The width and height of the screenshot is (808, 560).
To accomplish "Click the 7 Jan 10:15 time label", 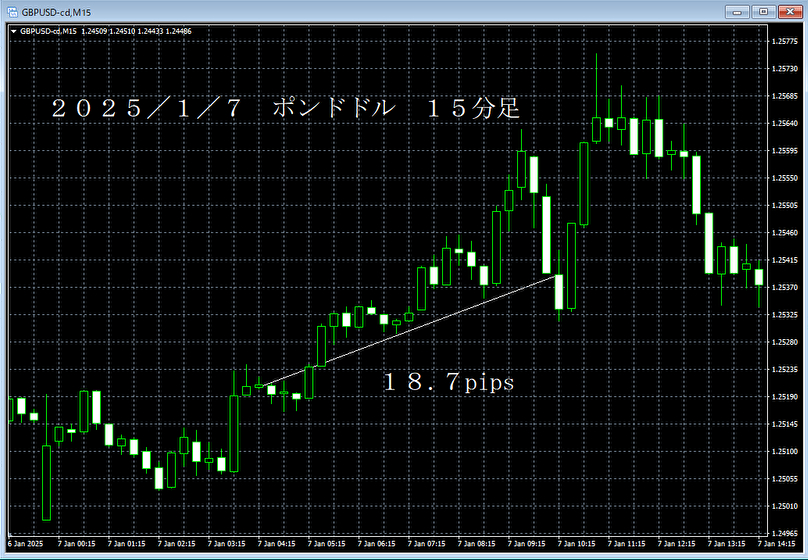I will 578,545.
